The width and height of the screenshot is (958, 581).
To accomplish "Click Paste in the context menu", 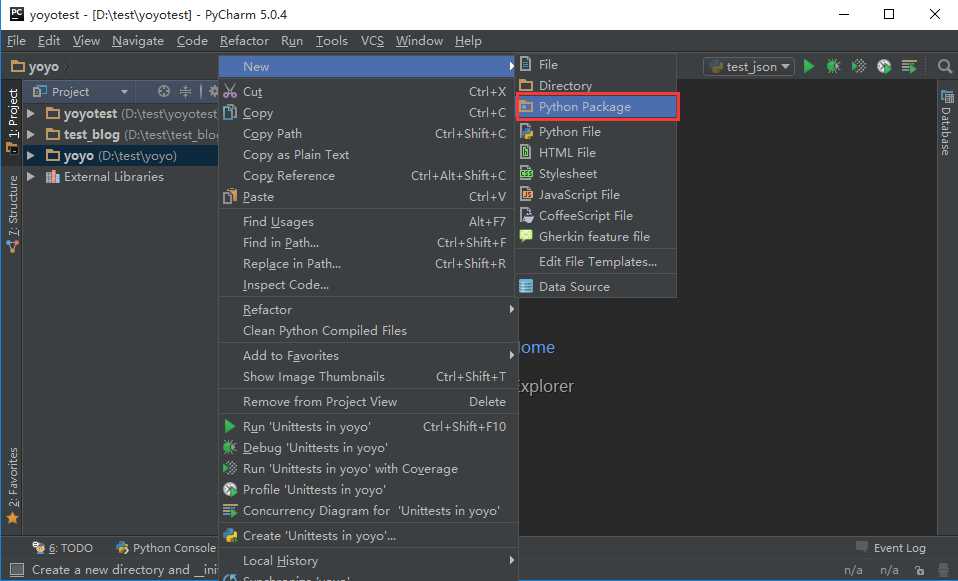I will coord(368,197).
